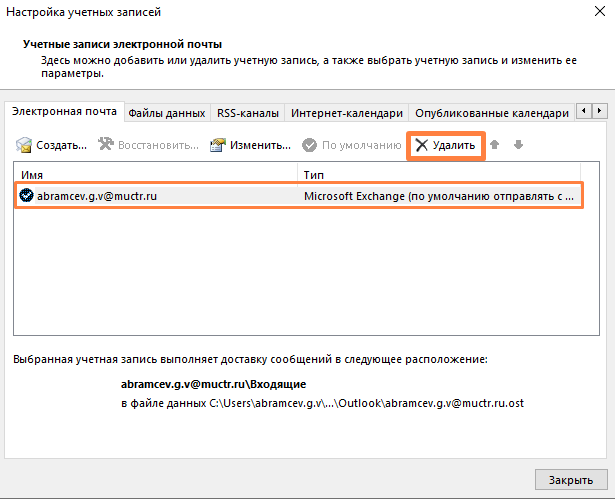Go to the Интернет-календари tab
This screenshot has width=615, height=499.
click(346, 113)
